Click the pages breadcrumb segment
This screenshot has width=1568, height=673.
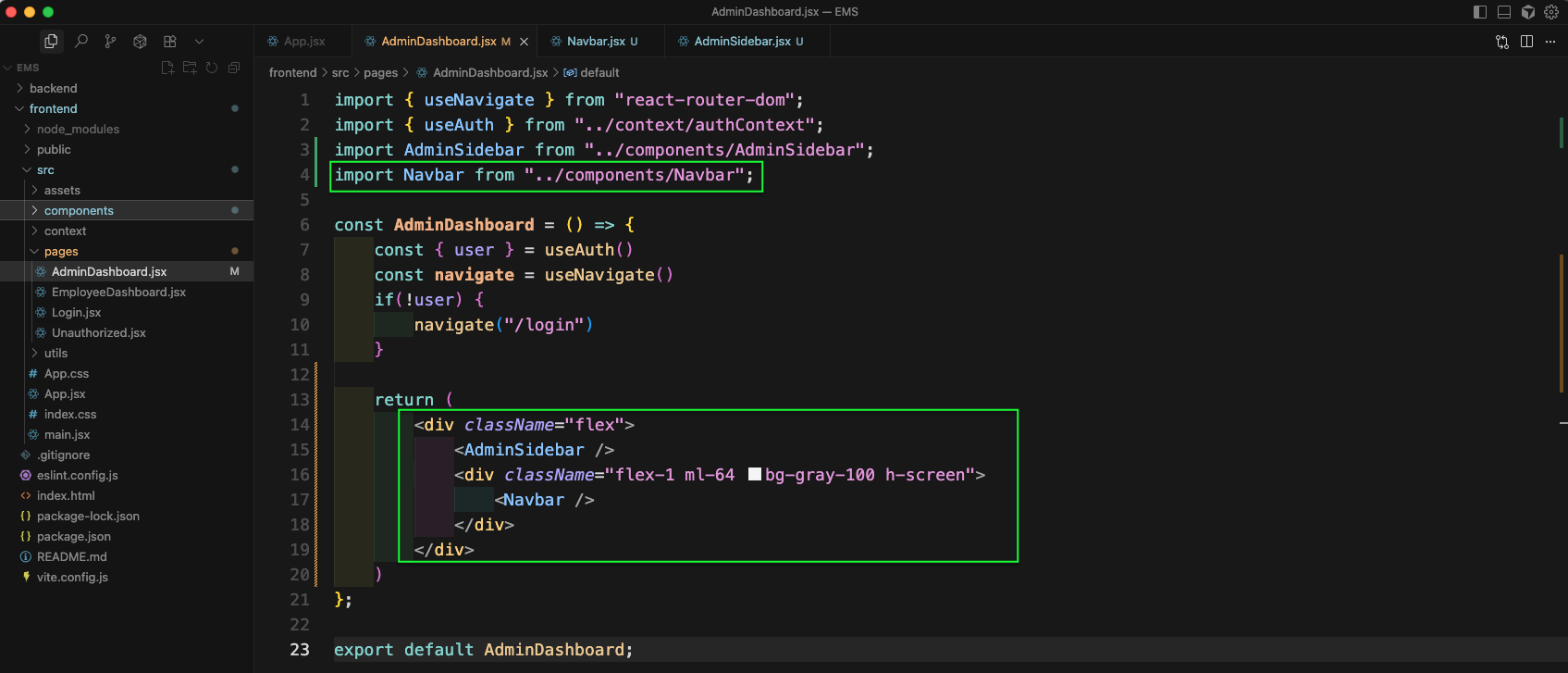click(x=380, y=72)
